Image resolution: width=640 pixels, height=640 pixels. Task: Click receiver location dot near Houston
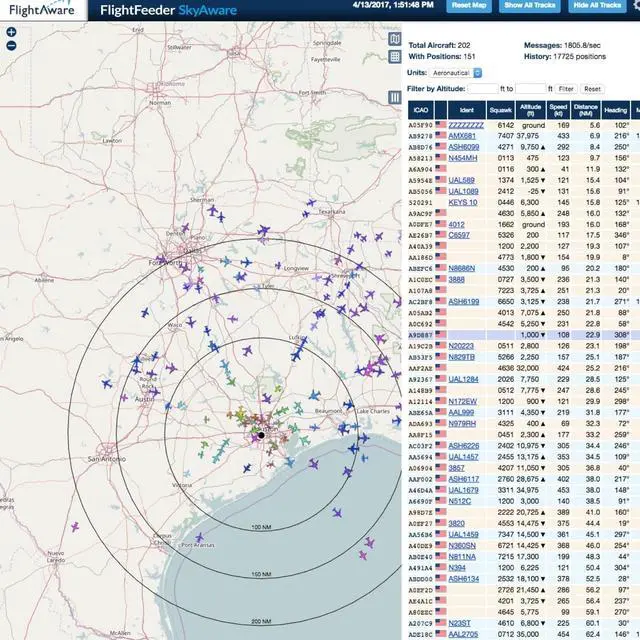[260, 435]
